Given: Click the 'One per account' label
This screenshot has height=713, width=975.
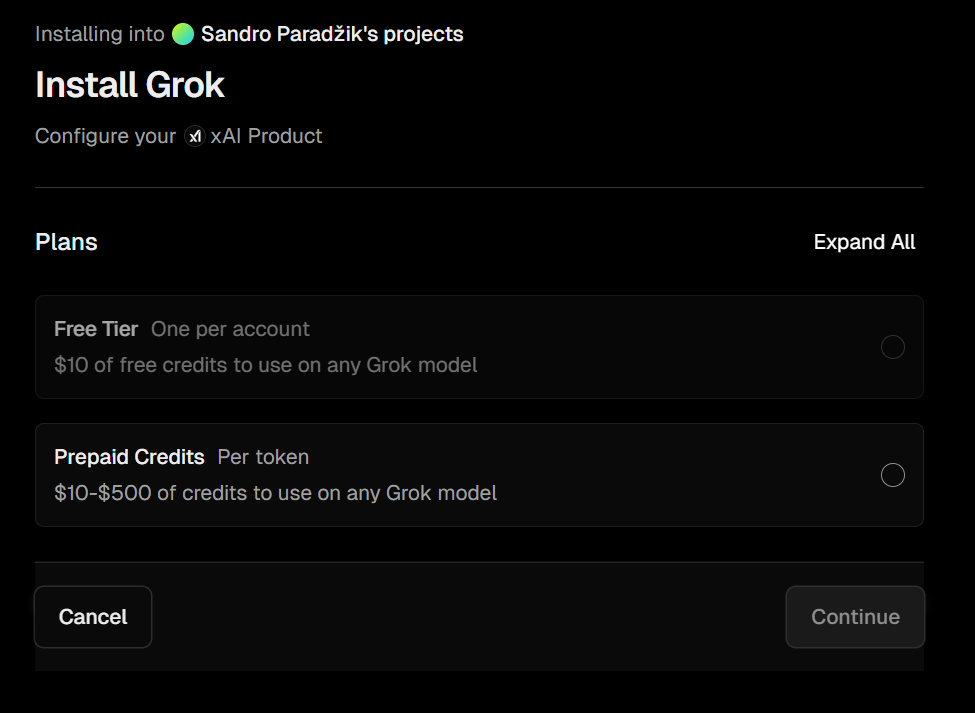Looking at the screenshot, I should coord(230,329).
